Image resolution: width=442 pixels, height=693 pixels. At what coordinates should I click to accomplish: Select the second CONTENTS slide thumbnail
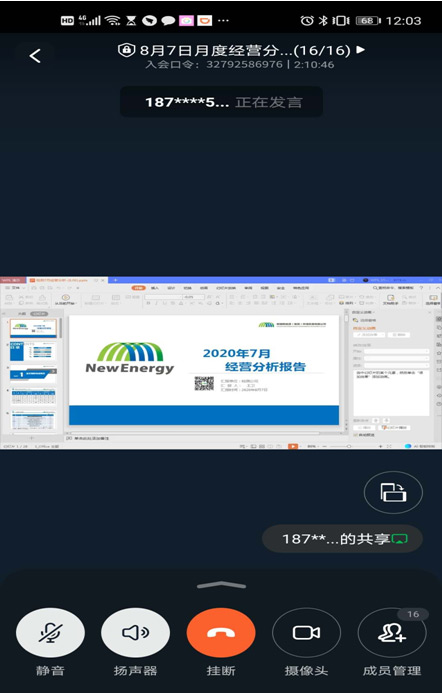tap(33, 351)
